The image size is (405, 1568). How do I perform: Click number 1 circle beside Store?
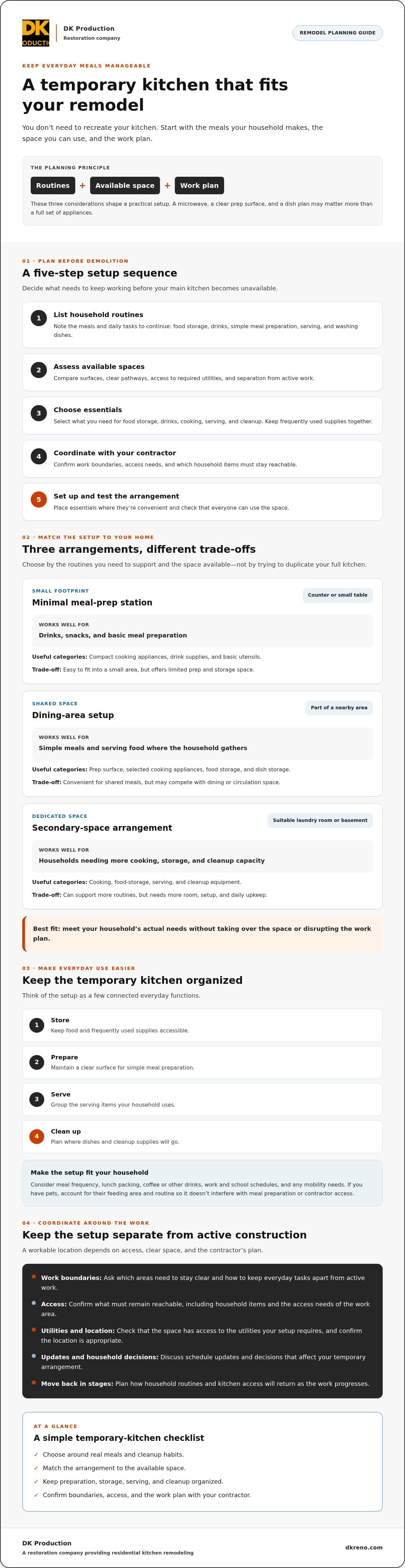[36, 1025]
